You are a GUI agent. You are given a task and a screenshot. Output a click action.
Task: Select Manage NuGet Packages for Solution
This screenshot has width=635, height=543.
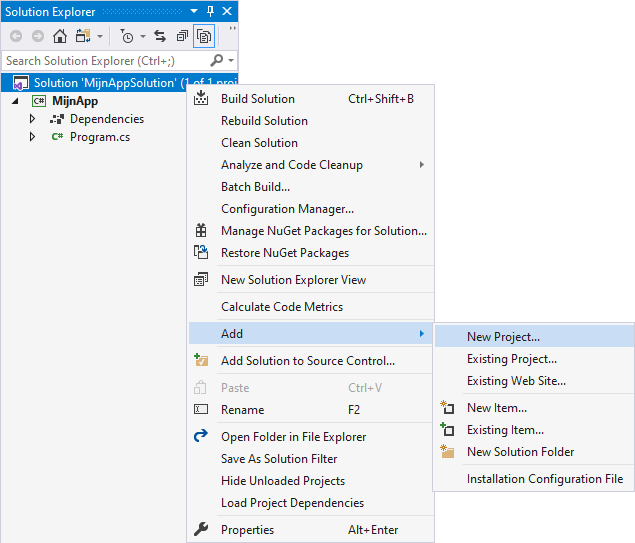[x=323, y=231]
